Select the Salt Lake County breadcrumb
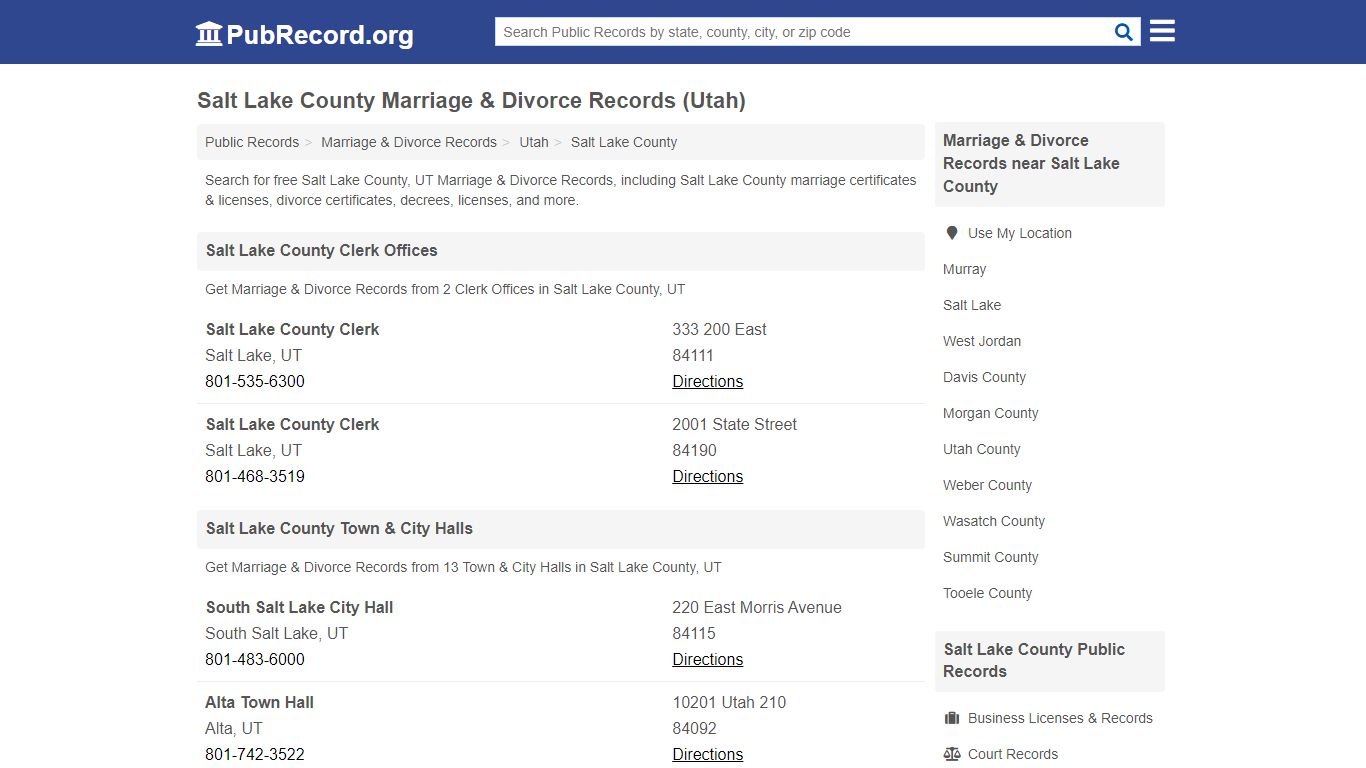This screenshot has width=1366, height=768. point(624,142)
